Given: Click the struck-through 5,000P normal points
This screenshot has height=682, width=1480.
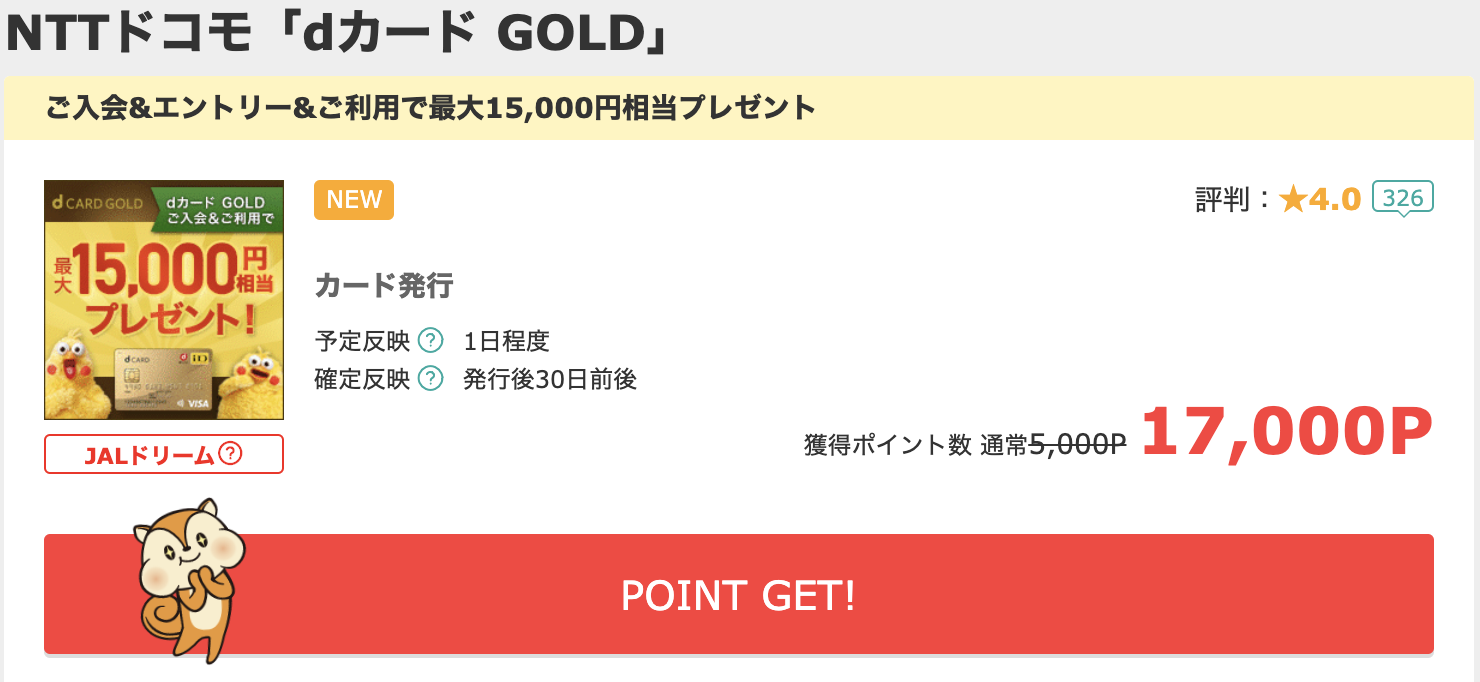Looking at the screenshot, I should tap(1078, 445).
